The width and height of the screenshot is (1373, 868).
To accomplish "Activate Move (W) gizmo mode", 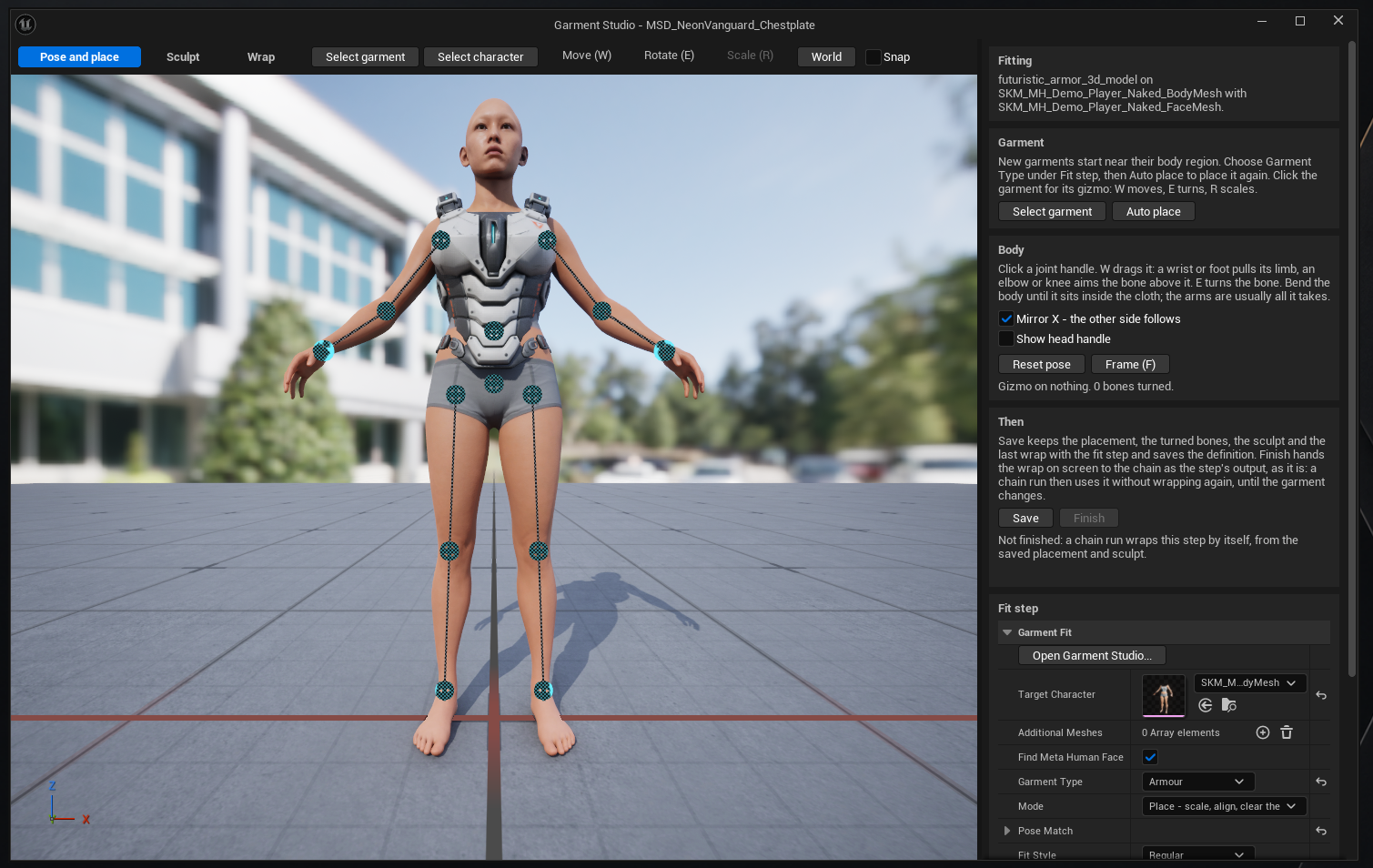I will (587, 56).
